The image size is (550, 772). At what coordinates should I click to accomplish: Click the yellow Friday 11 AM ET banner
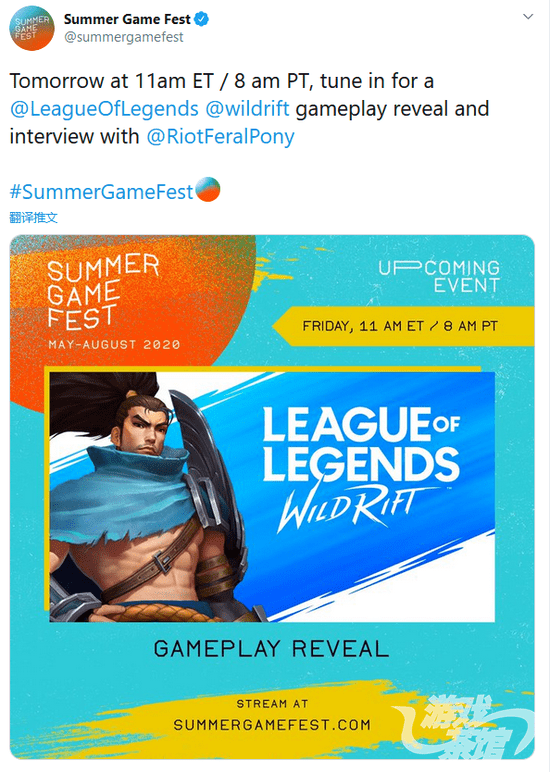(403, 326)
